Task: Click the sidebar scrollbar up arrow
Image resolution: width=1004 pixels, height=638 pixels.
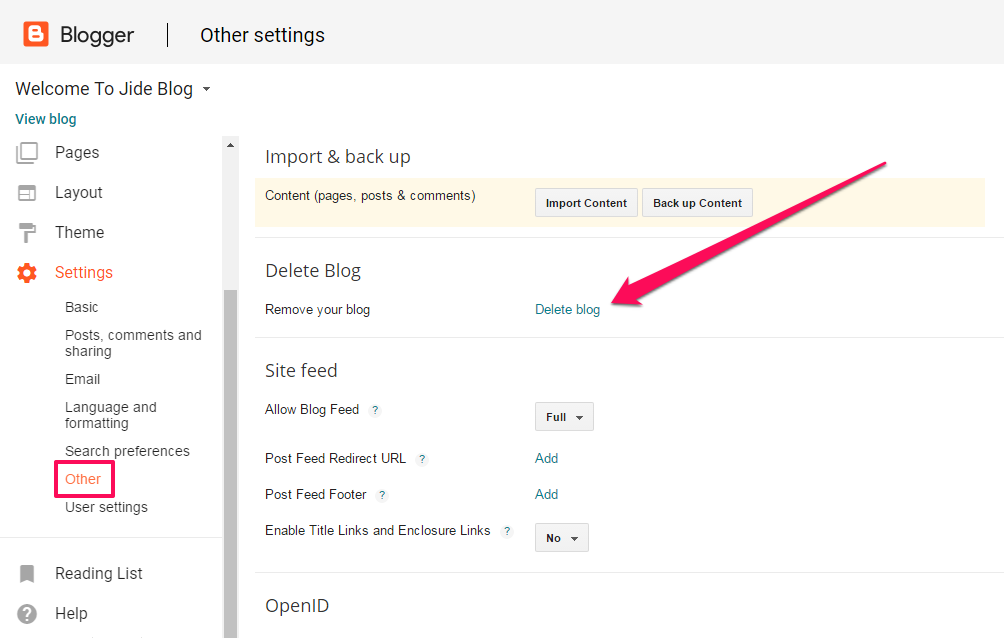Action: 231,145
